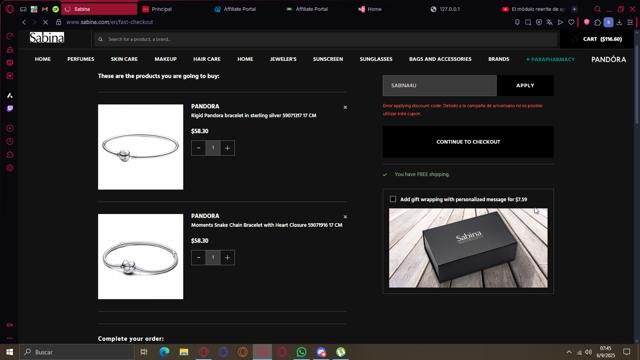This screenshot has width=640, height=360.
Task: Switch to the El módulo rewrite tab
Action: pos(534,9)
